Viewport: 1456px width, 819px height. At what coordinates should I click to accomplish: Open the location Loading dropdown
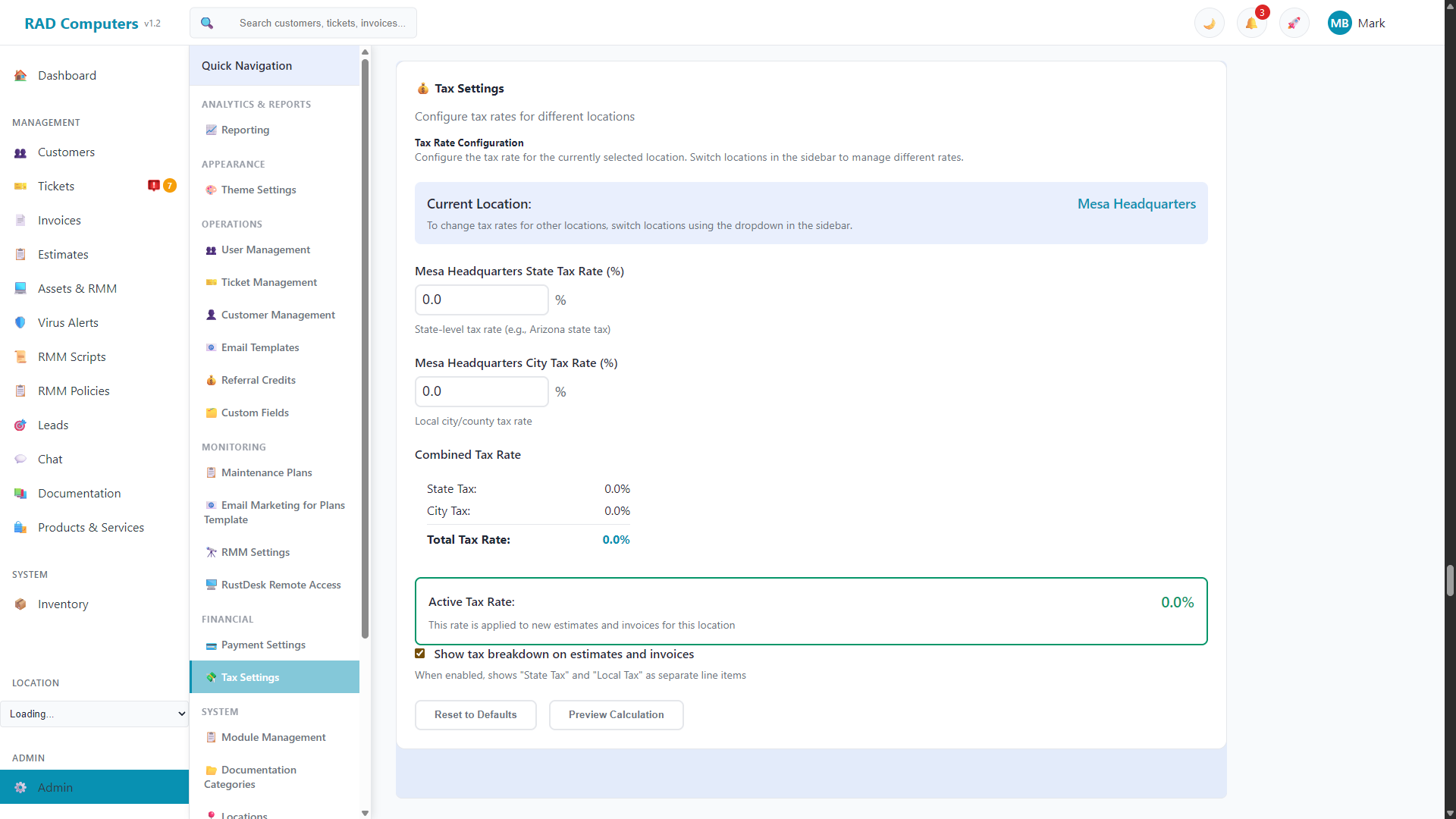pyautogui.click(x=94, y=714)
